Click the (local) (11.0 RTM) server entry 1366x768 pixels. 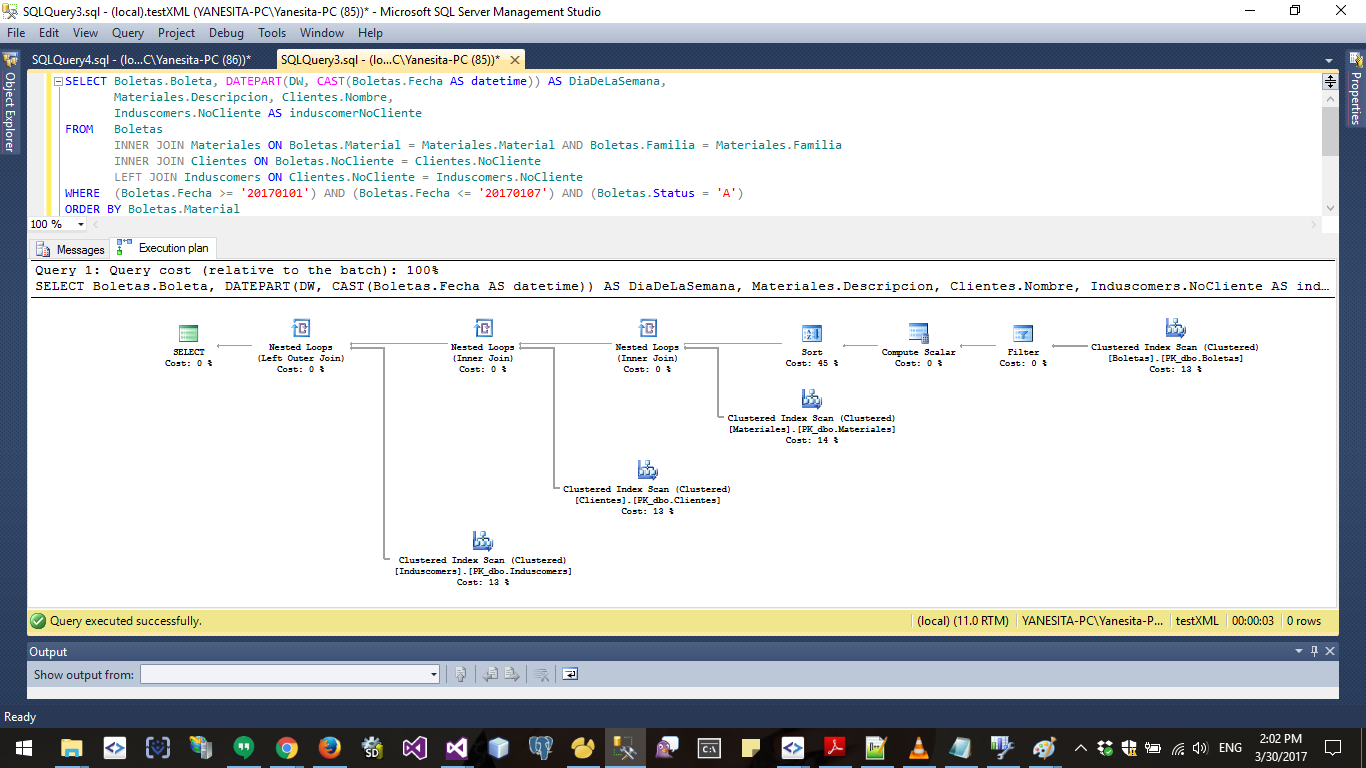coord(962,621)
